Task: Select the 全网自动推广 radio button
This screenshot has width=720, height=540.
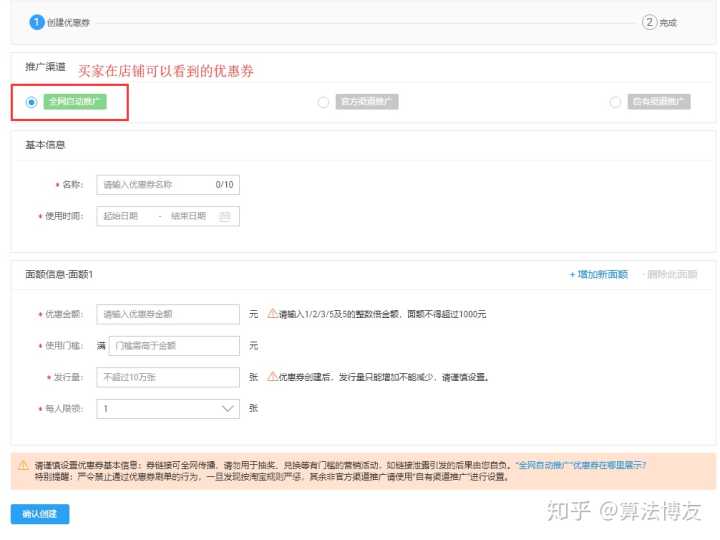Action: (32, 102)
